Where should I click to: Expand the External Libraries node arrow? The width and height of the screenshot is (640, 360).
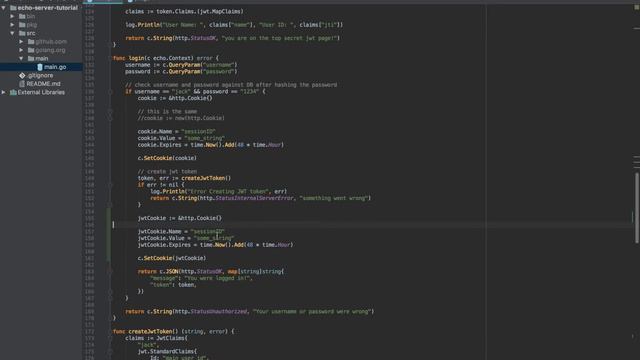tap(4, 92)
